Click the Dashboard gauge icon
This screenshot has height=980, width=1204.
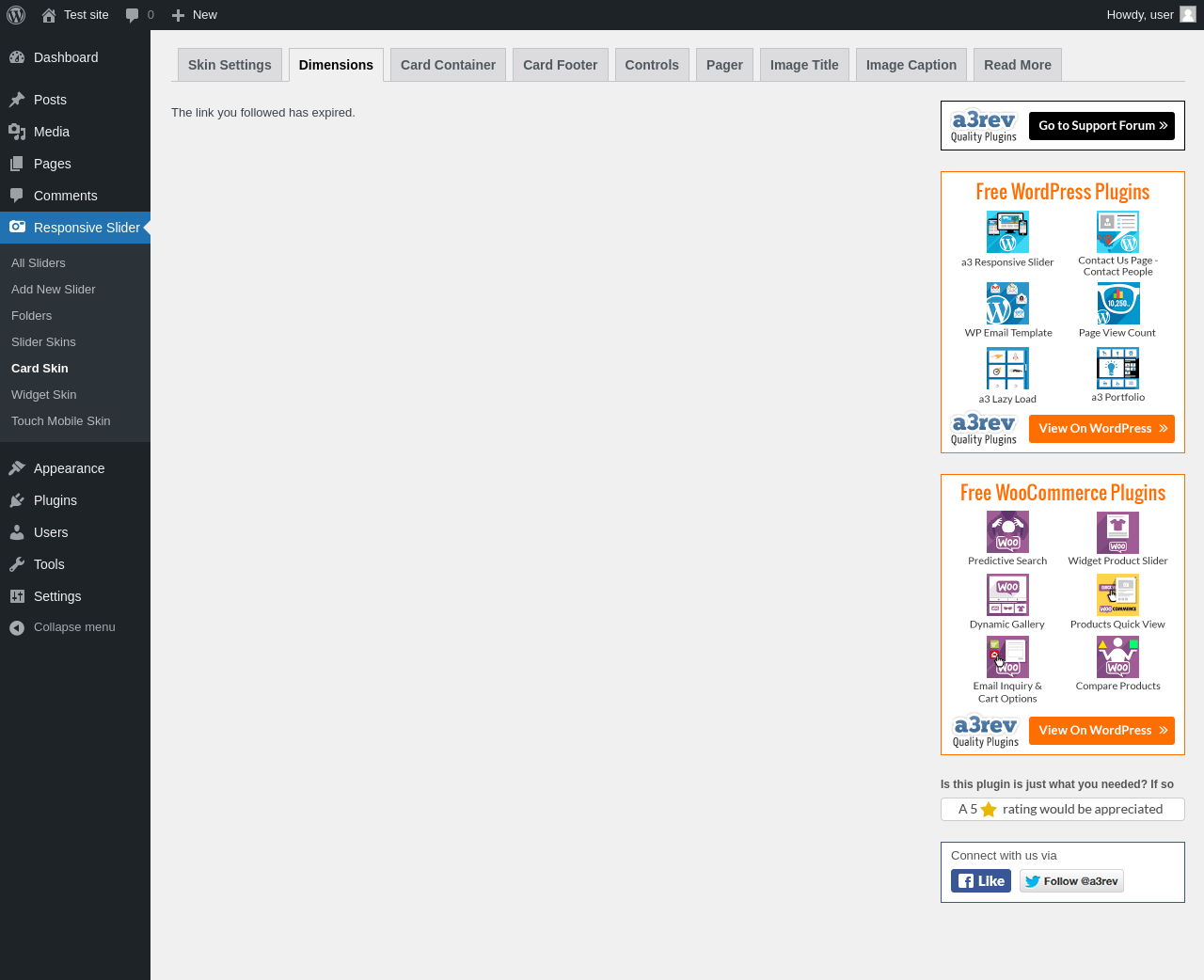coord(17,57)
